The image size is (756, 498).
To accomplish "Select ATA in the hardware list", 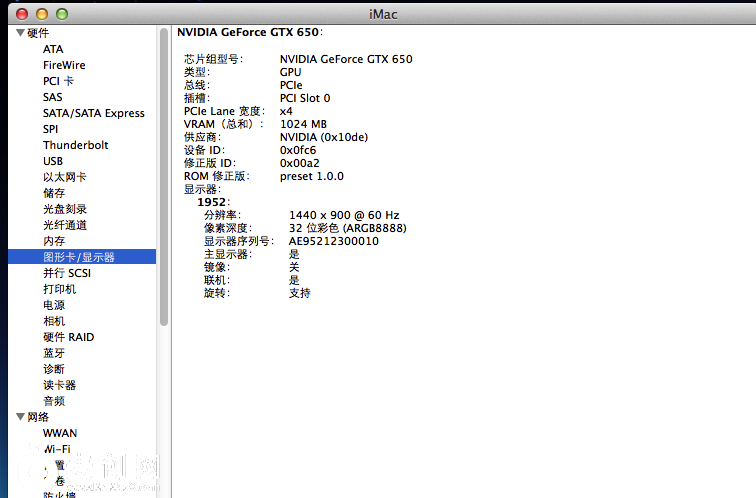I will [x=53, y=49].
